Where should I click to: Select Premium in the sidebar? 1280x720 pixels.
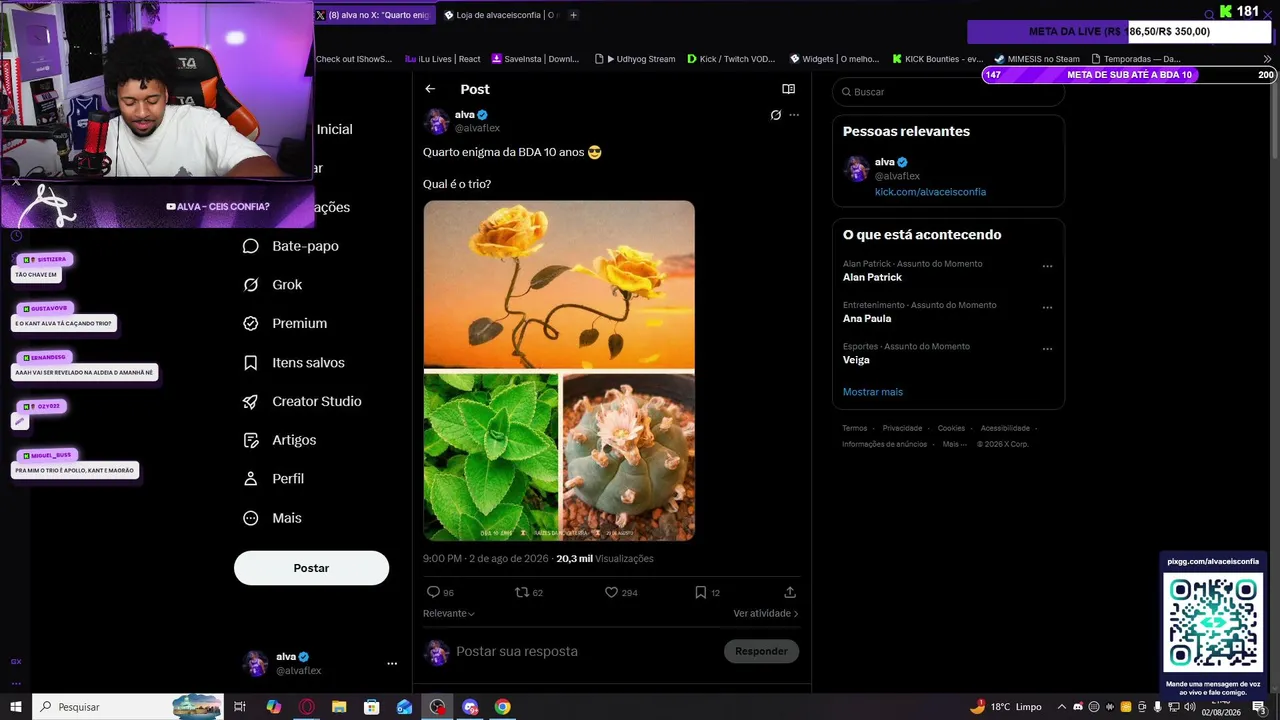point(285,323)
